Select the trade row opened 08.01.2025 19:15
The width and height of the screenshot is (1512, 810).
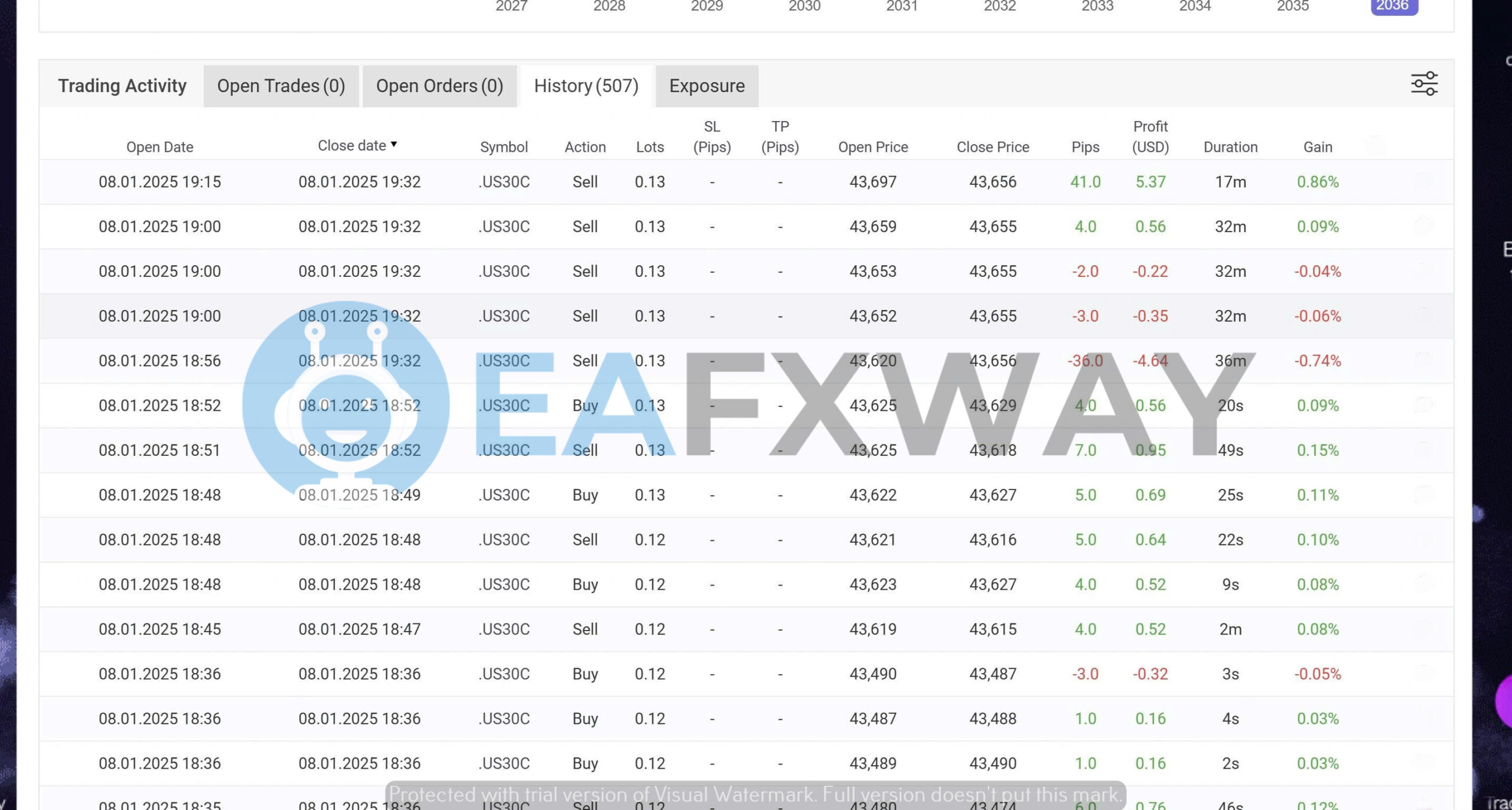tap(159, 181)
